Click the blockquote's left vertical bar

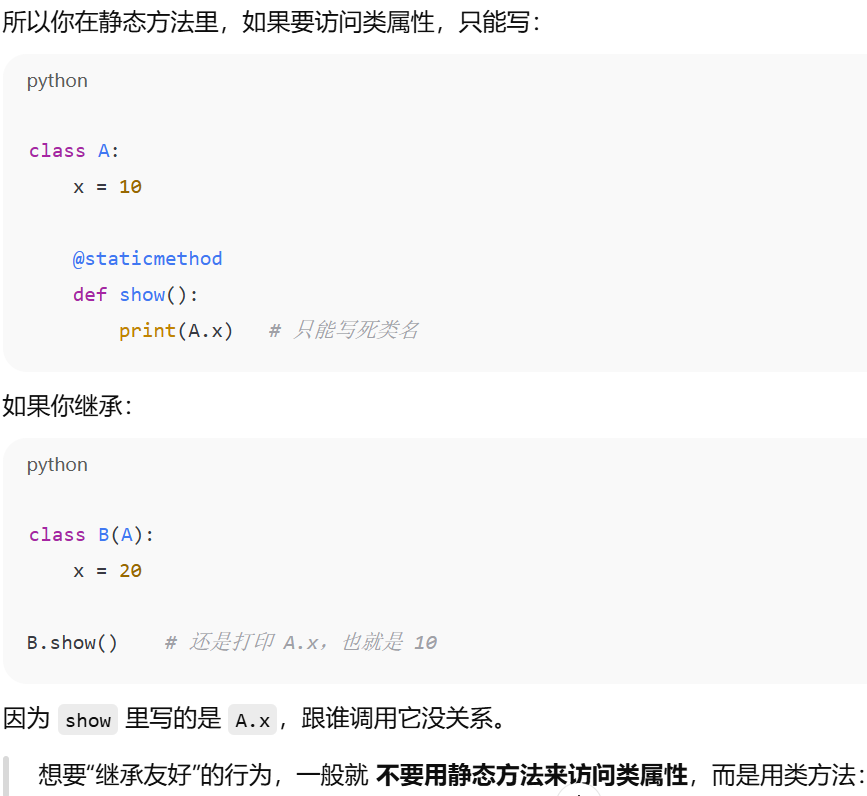pyautogui.click(x=6, y=776)
